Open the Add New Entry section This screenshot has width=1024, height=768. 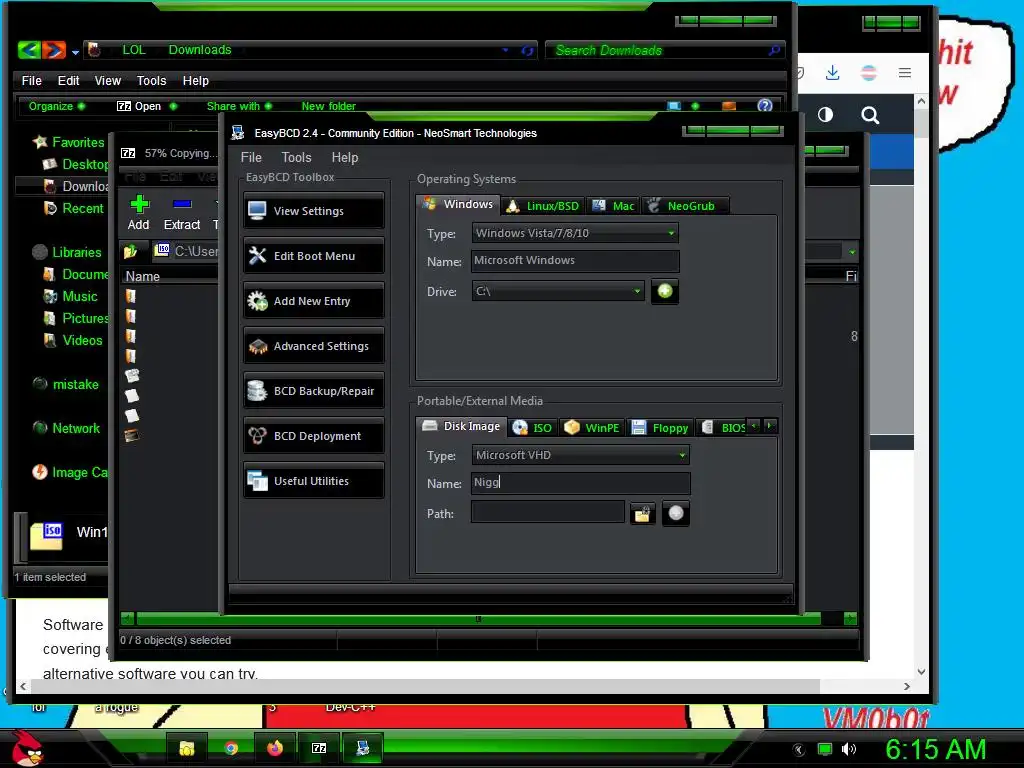coord(313,301)
